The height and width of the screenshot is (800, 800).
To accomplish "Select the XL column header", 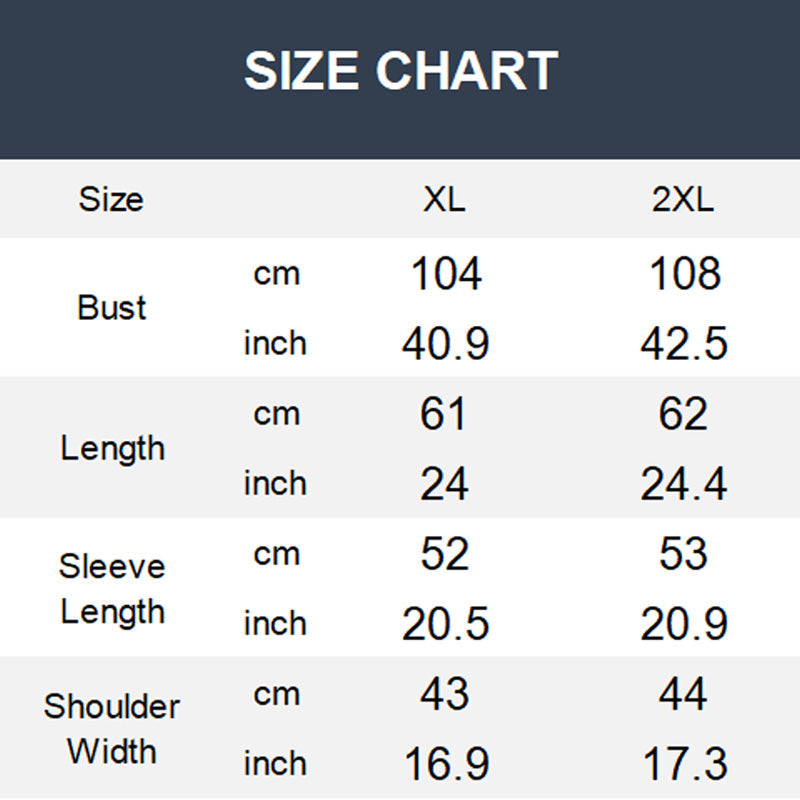I will click(x=444, y=199).
